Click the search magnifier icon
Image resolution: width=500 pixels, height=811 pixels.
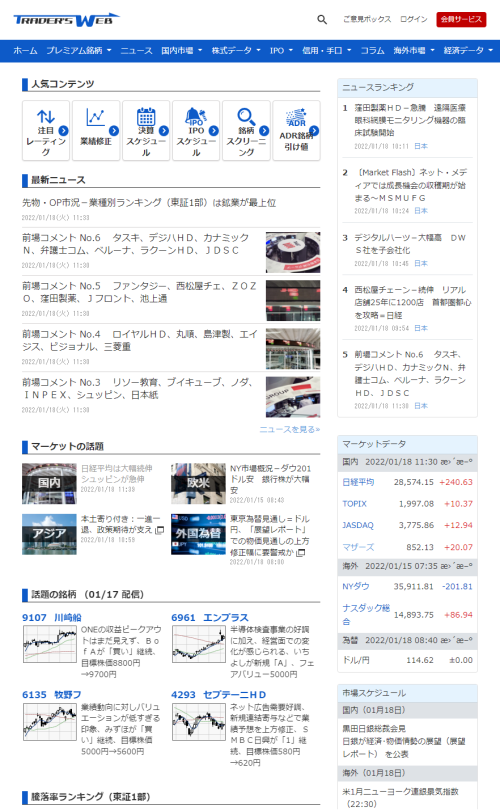[x=322, y=20]
